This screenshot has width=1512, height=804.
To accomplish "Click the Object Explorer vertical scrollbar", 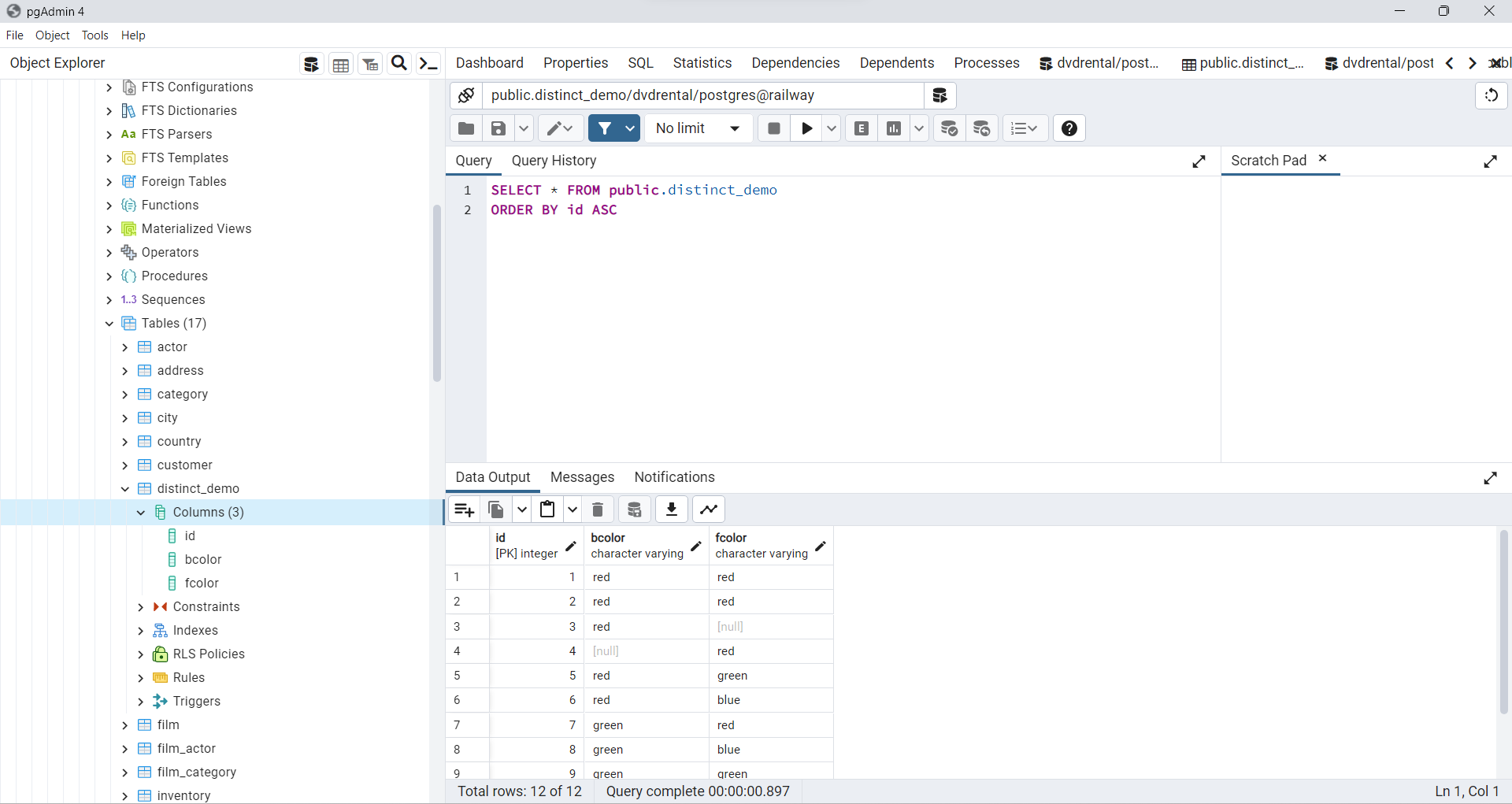I will [437, 293].
